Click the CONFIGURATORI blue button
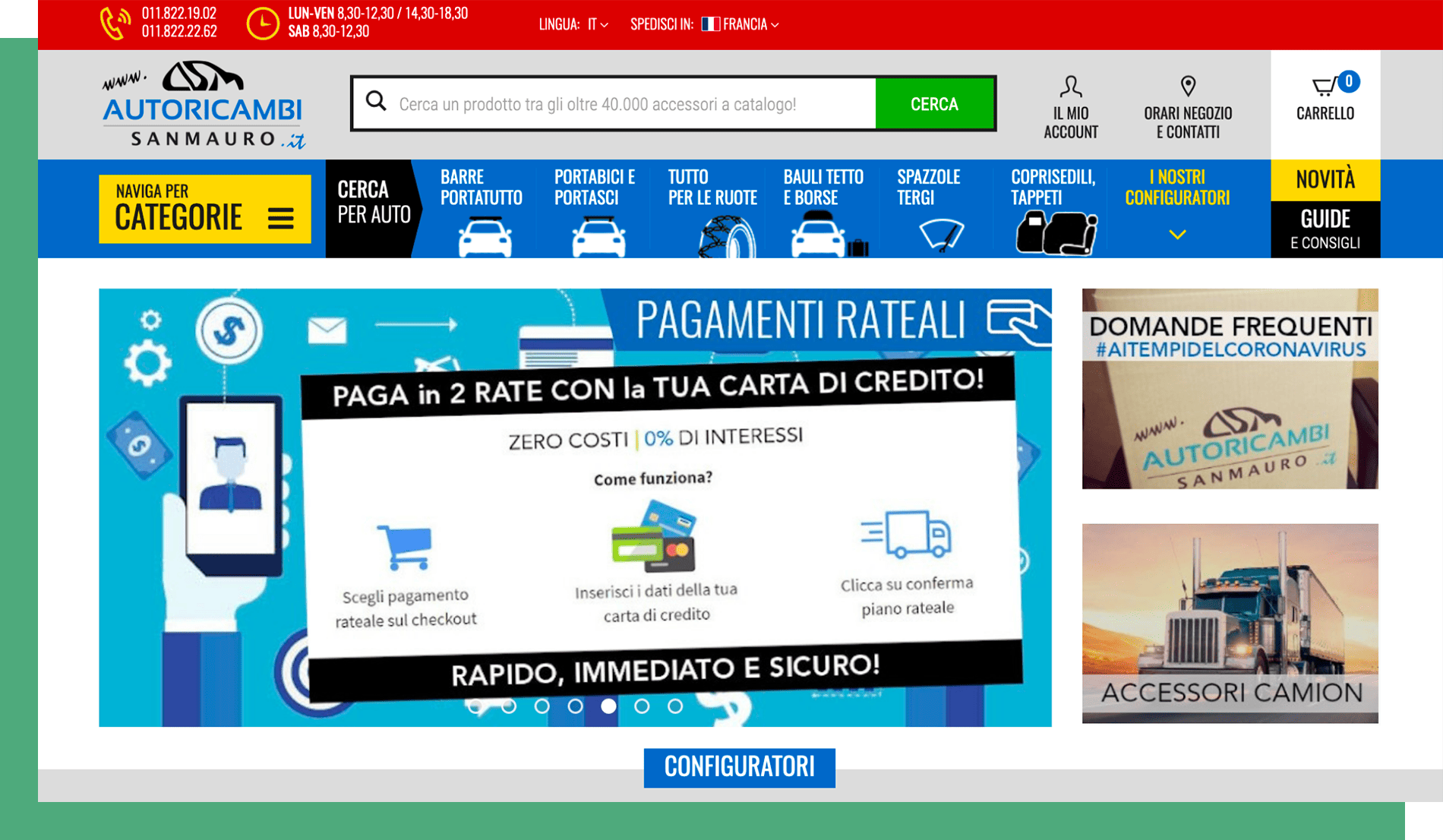Screen dimensions: 1443x840 pyautogui.click(x=740, y=767)
